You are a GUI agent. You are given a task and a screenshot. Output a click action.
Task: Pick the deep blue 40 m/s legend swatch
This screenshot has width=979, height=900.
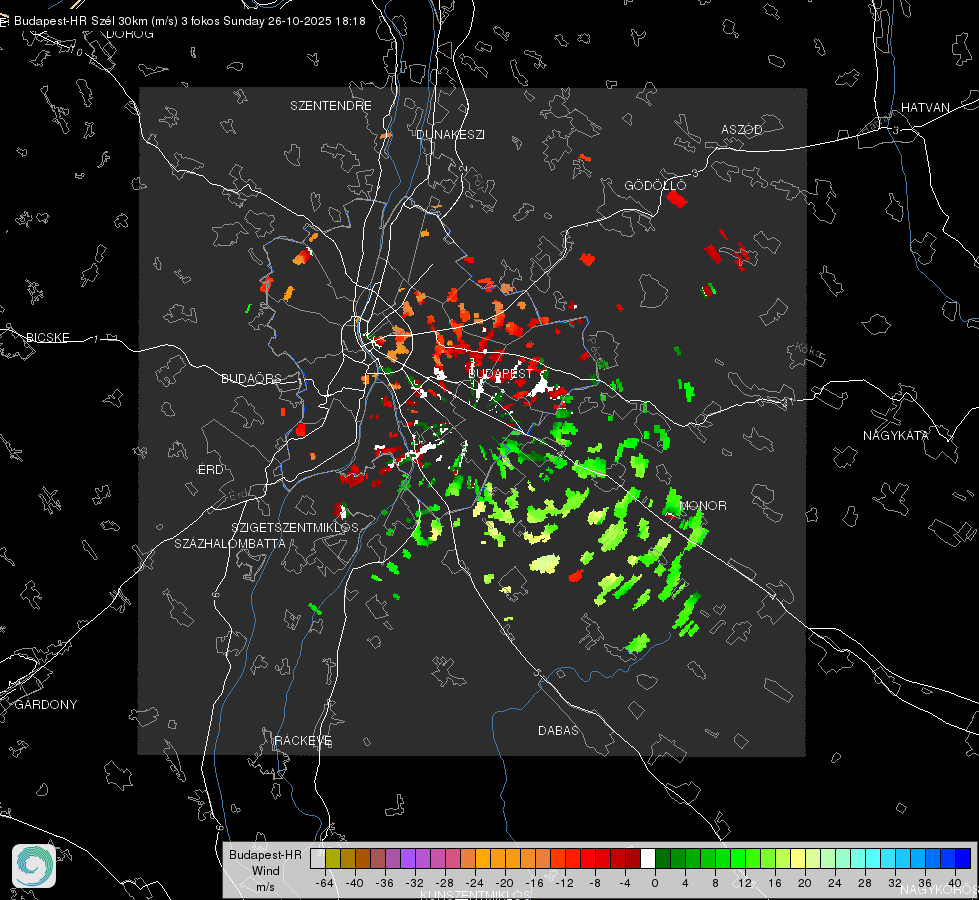point(963,858)
